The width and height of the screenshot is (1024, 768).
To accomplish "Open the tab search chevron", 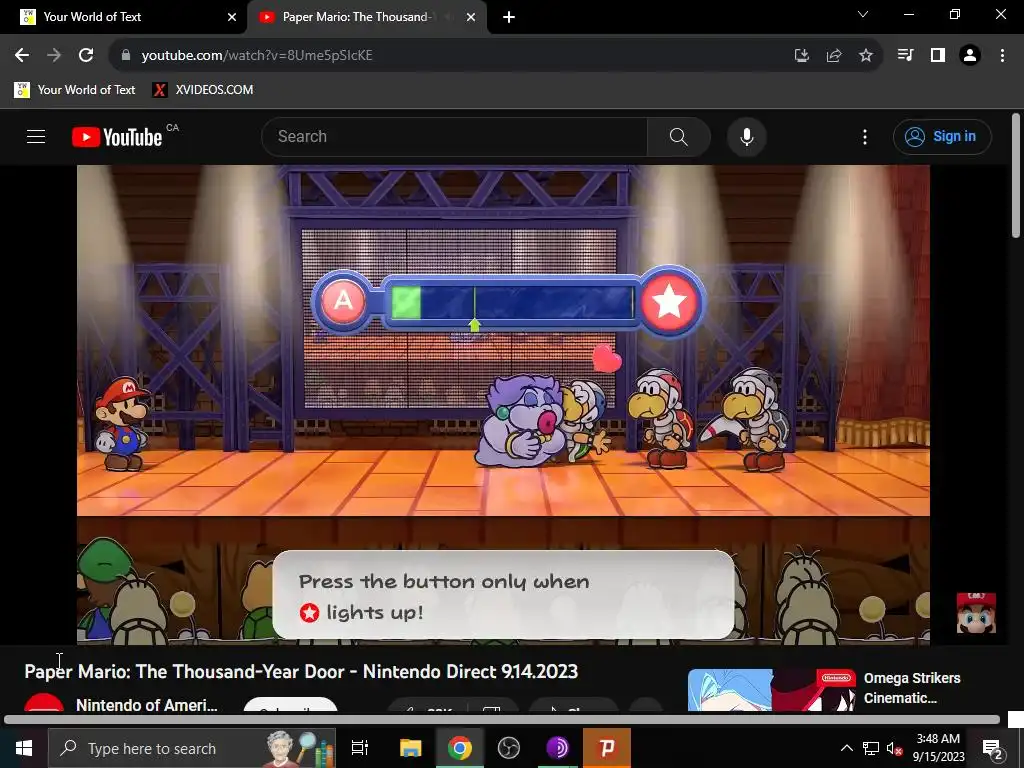I will 863,14.
